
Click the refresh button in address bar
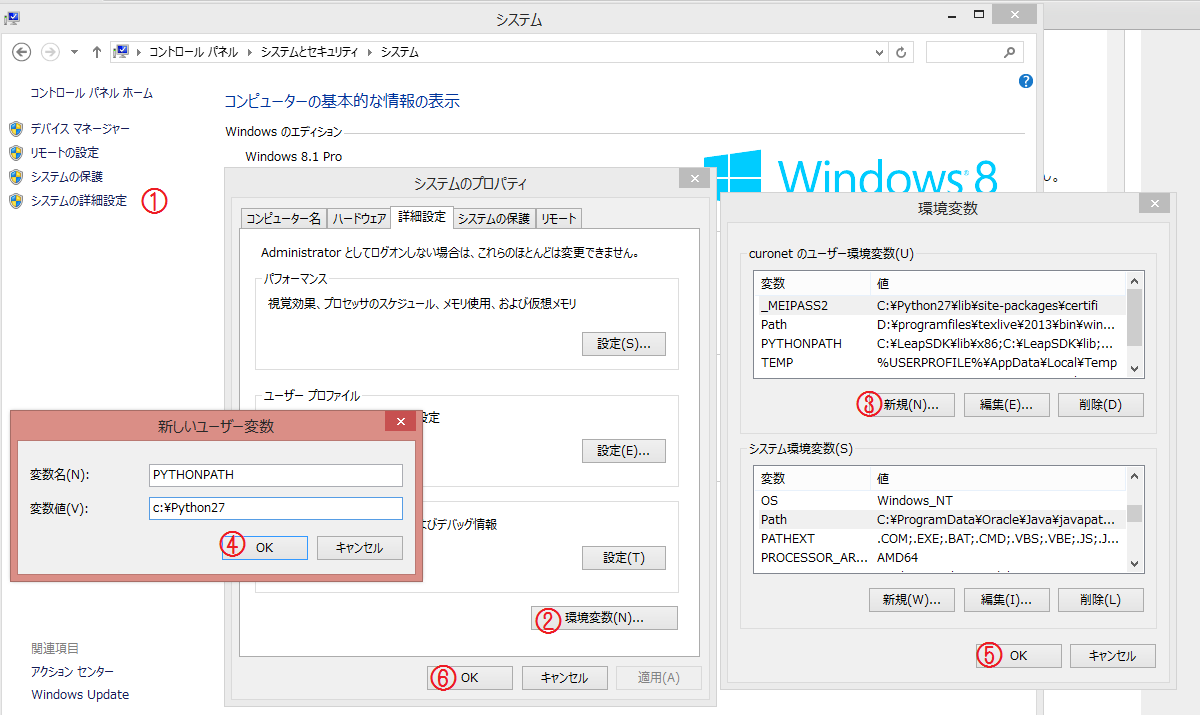click(x=902, y=52)
